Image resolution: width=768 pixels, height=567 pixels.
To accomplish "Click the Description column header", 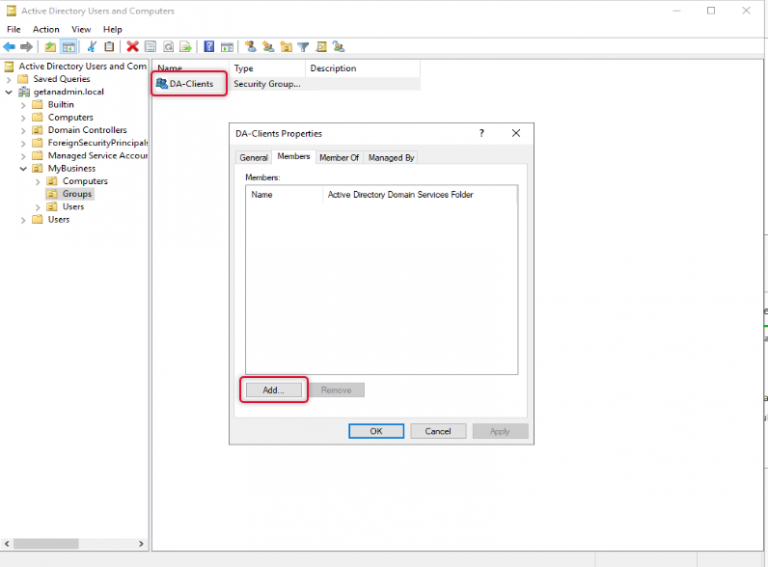I will point(363,69).
